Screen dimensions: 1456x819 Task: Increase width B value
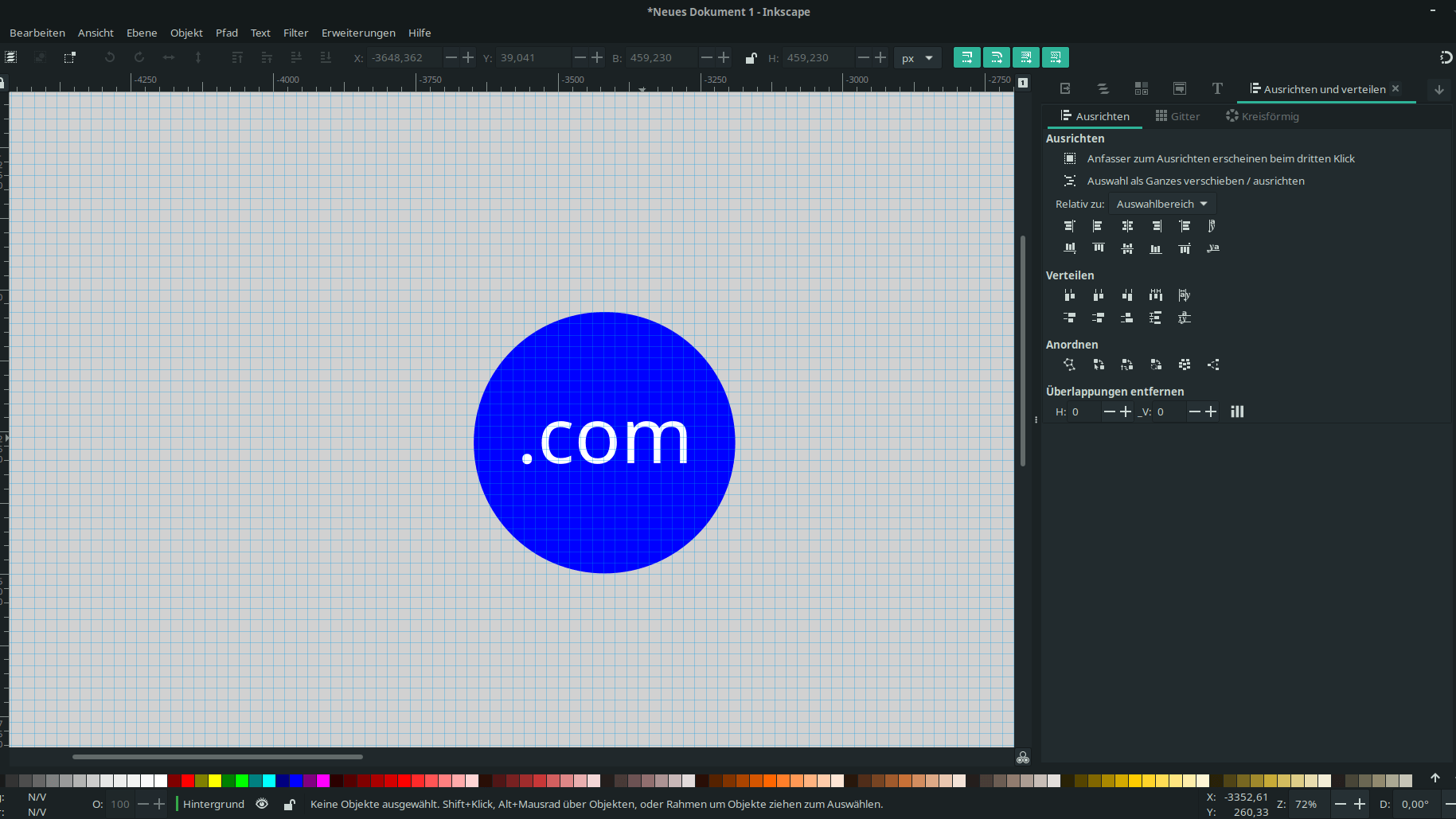click(724, 57)
